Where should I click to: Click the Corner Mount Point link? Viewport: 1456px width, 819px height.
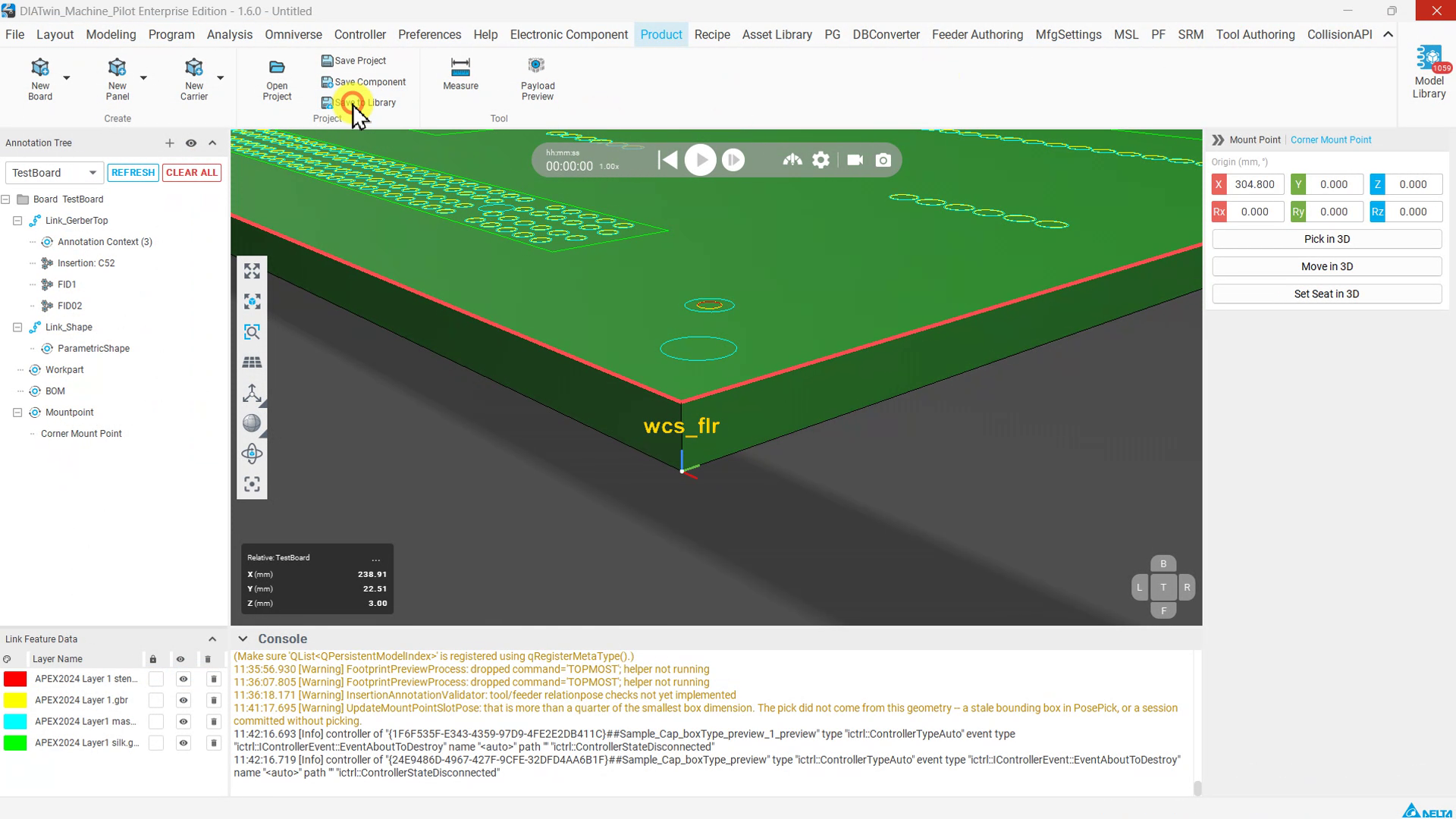click(x=1331, y=140)
